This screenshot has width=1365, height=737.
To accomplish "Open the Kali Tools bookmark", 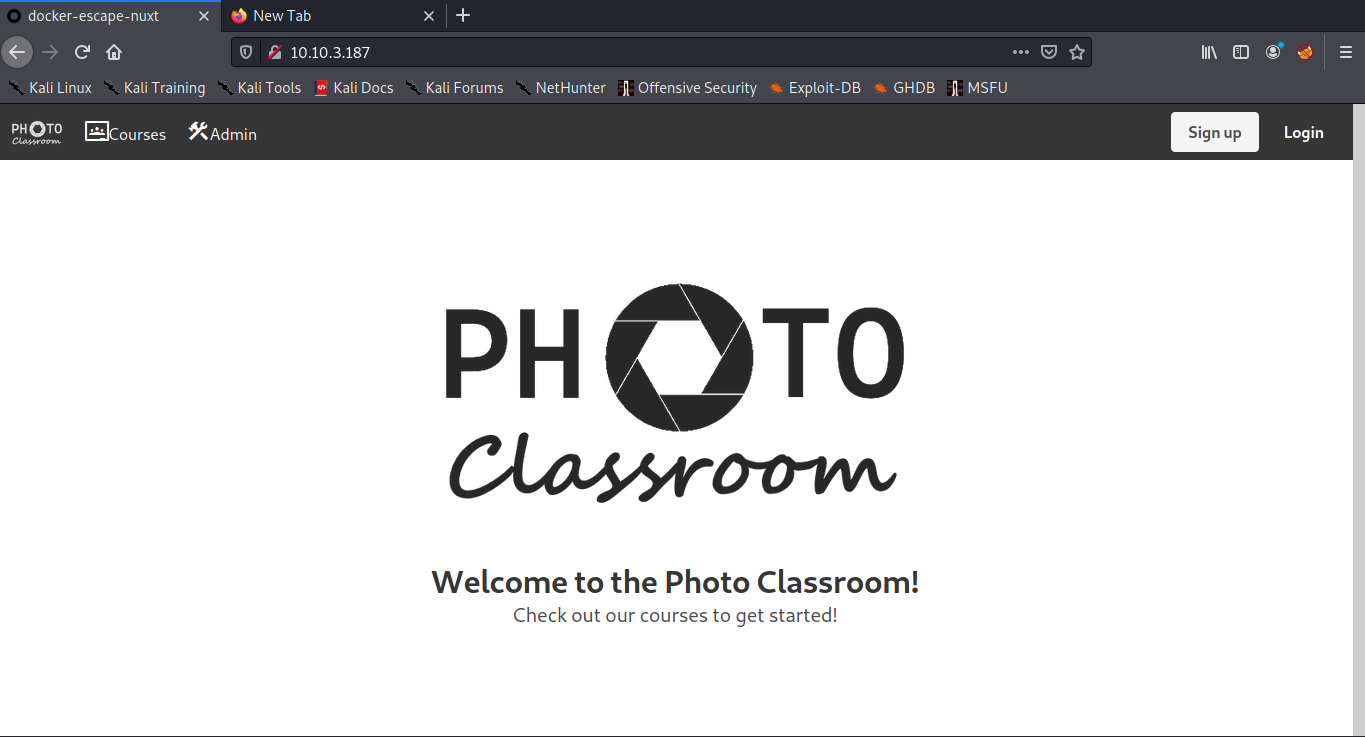I will click(259, 88).
